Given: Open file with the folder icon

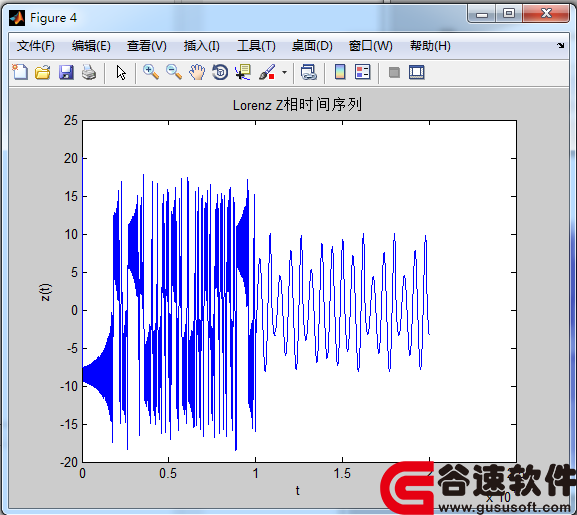Looking at the screenshot, I should [43, 72].
